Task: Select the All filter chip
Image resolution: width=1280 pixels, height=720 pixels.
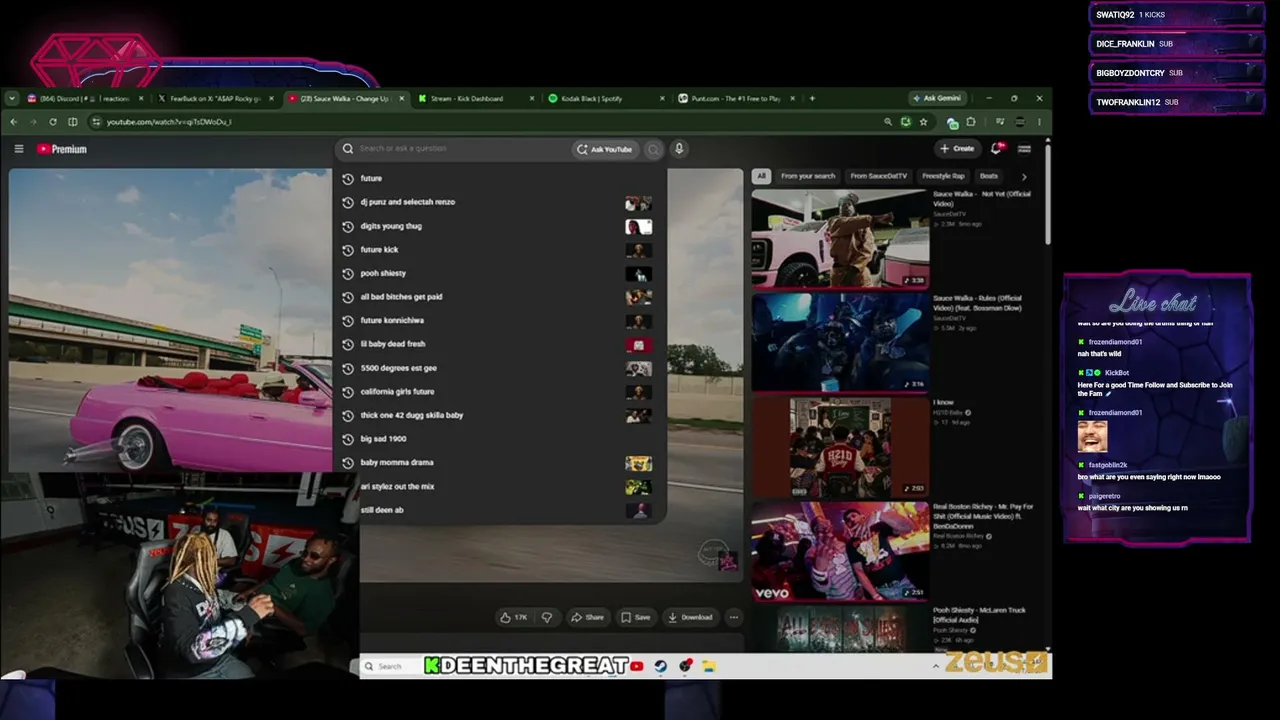Action: [761, 176]
